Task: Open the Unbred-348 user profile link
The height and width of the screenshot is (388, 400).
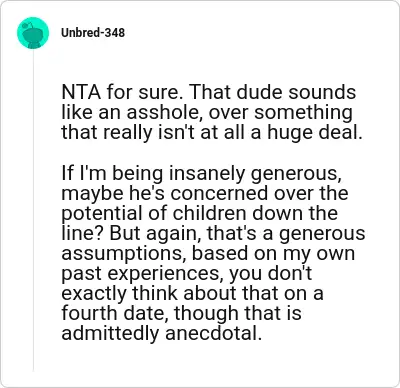Action: click(93, 33)
